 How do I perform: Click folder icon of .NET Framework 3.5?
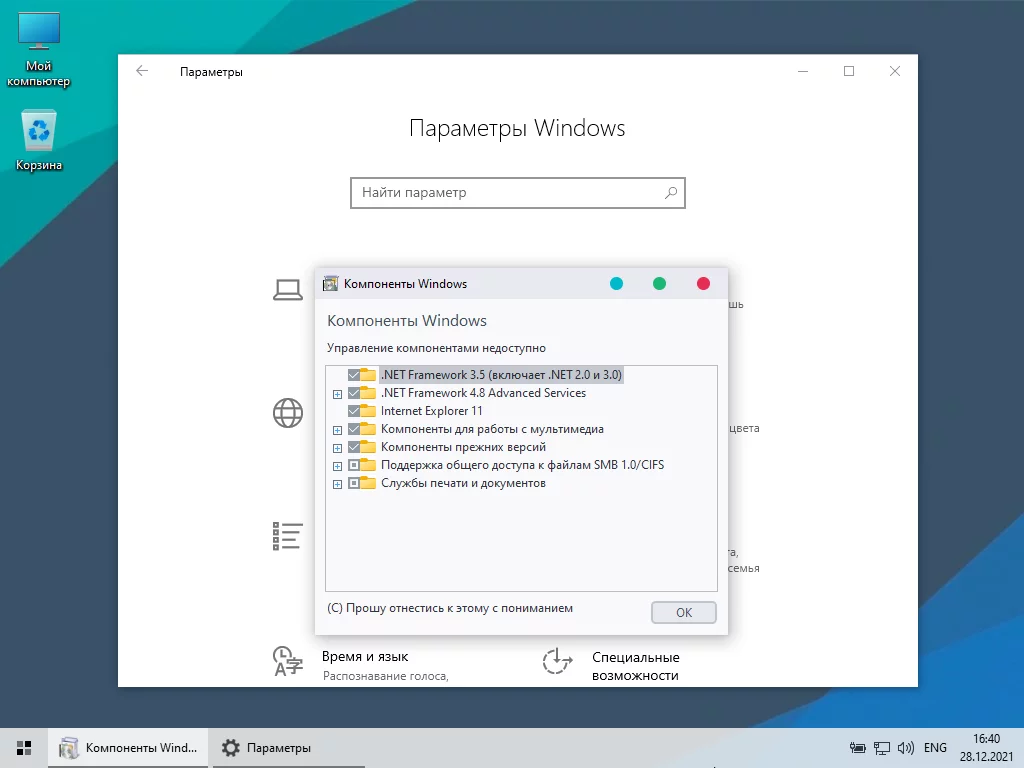pos(368,375)
